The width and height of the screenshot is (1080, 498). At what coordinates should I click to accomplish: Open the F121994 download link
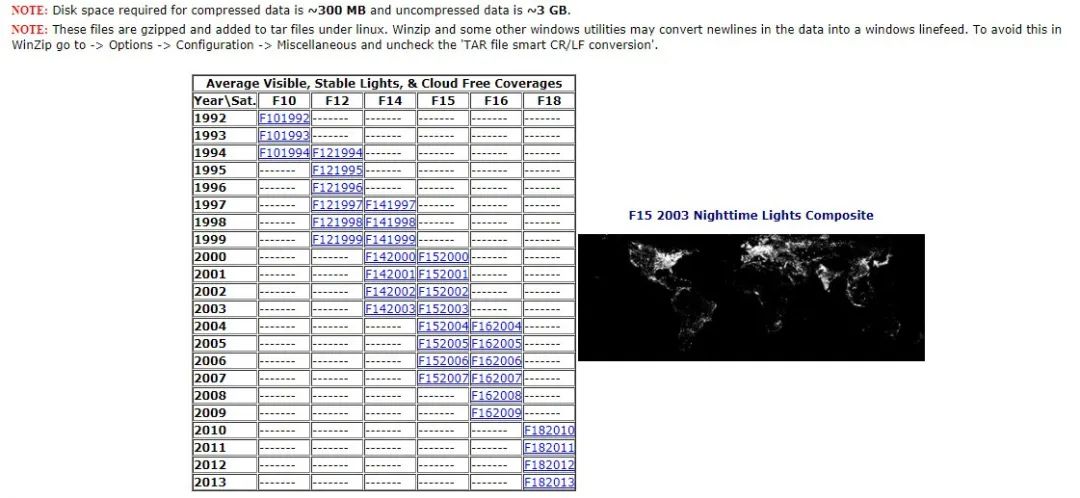pos(338,152)
